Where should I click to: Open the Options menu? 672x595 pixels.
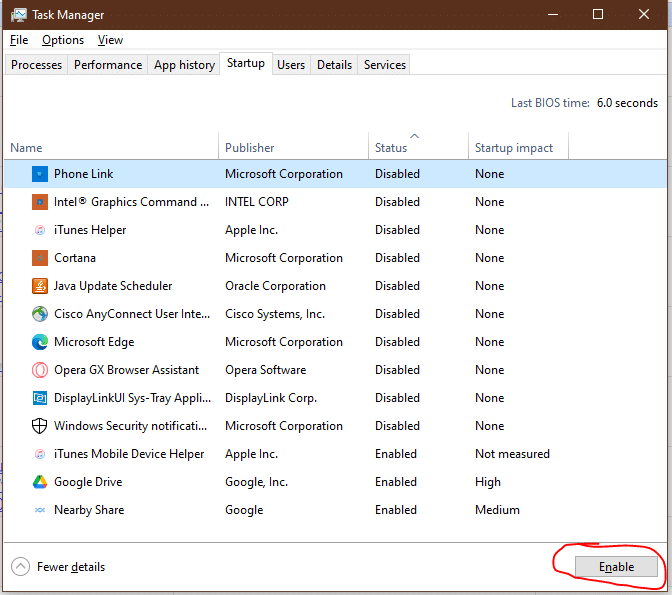pos(63,40)
